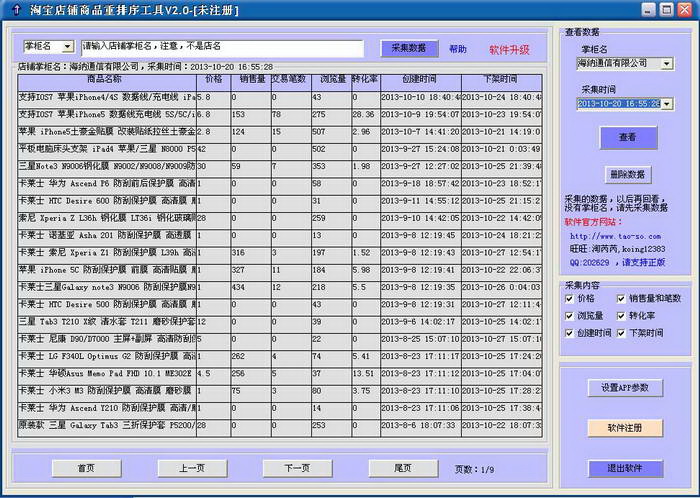Open the http://www.tao-so.com website link
The image size is (700, 498).
coord(615,236)
